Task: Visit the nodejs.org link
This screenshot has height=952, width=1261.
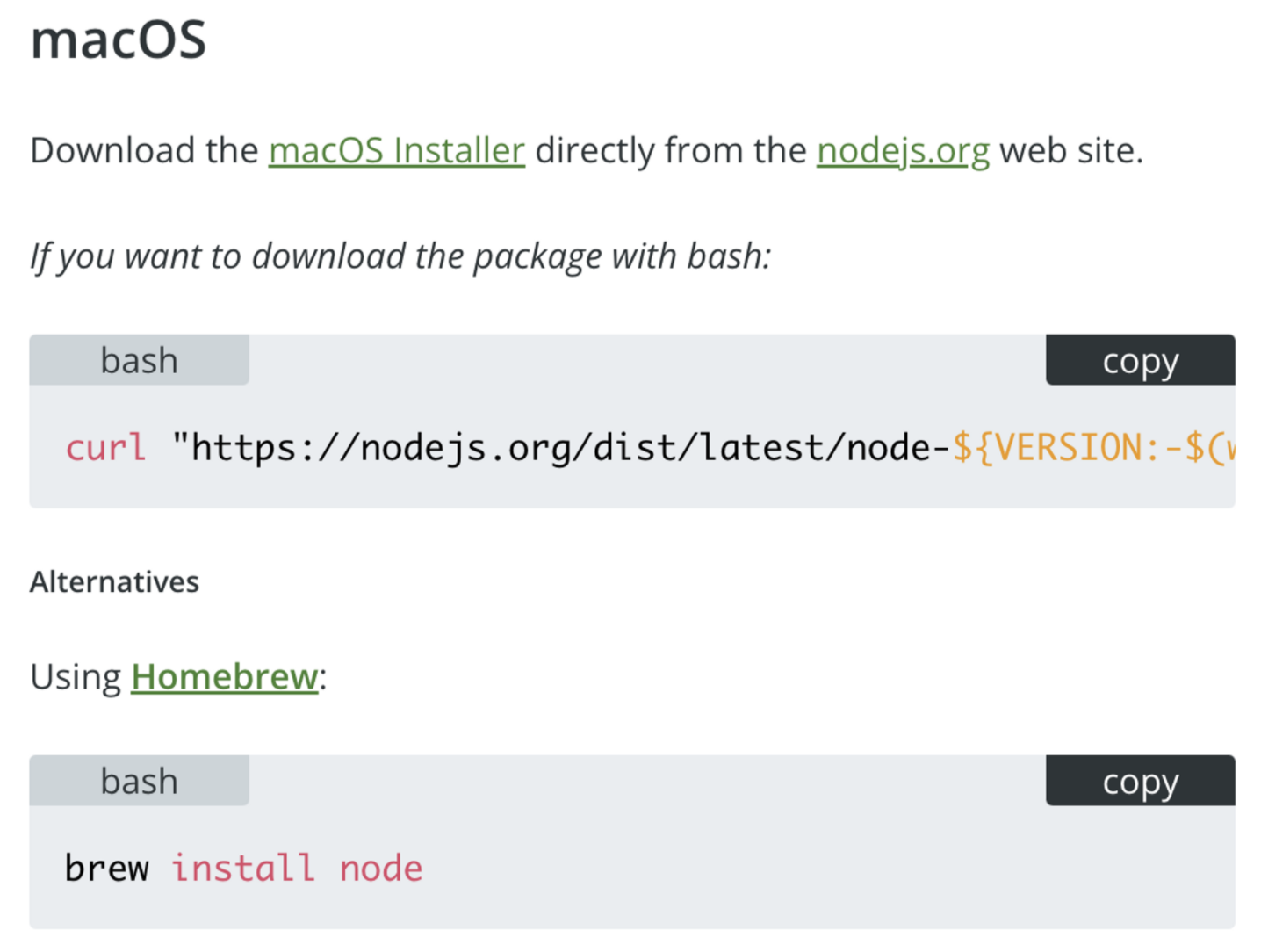Action: click(x=903, y=150)
